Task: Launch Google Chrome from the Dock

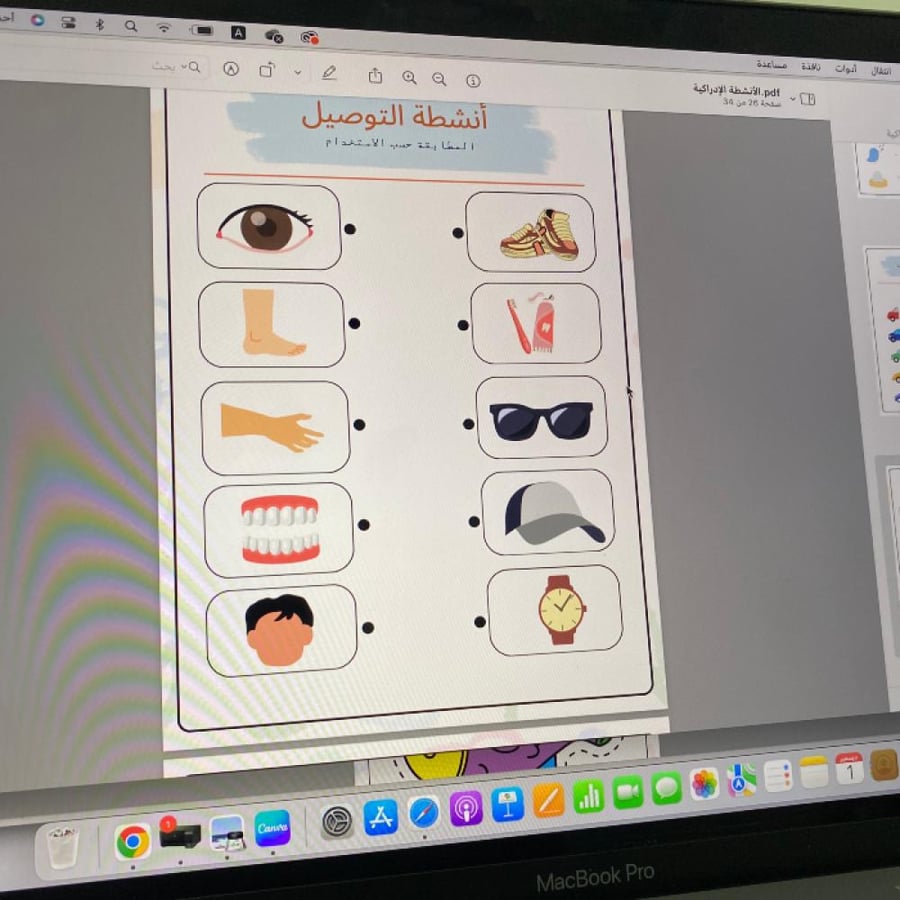Action: click(133, 841)
